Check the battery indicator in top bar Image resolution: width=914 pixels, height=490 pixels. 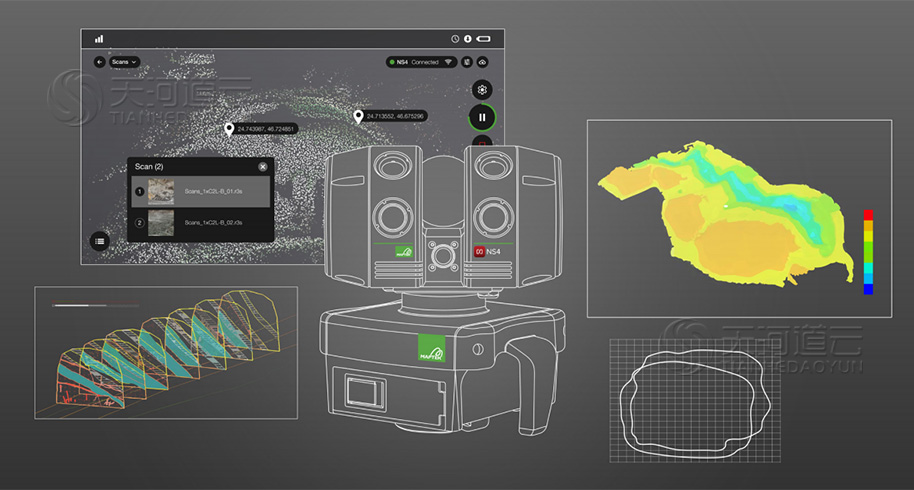click(484, 39)
